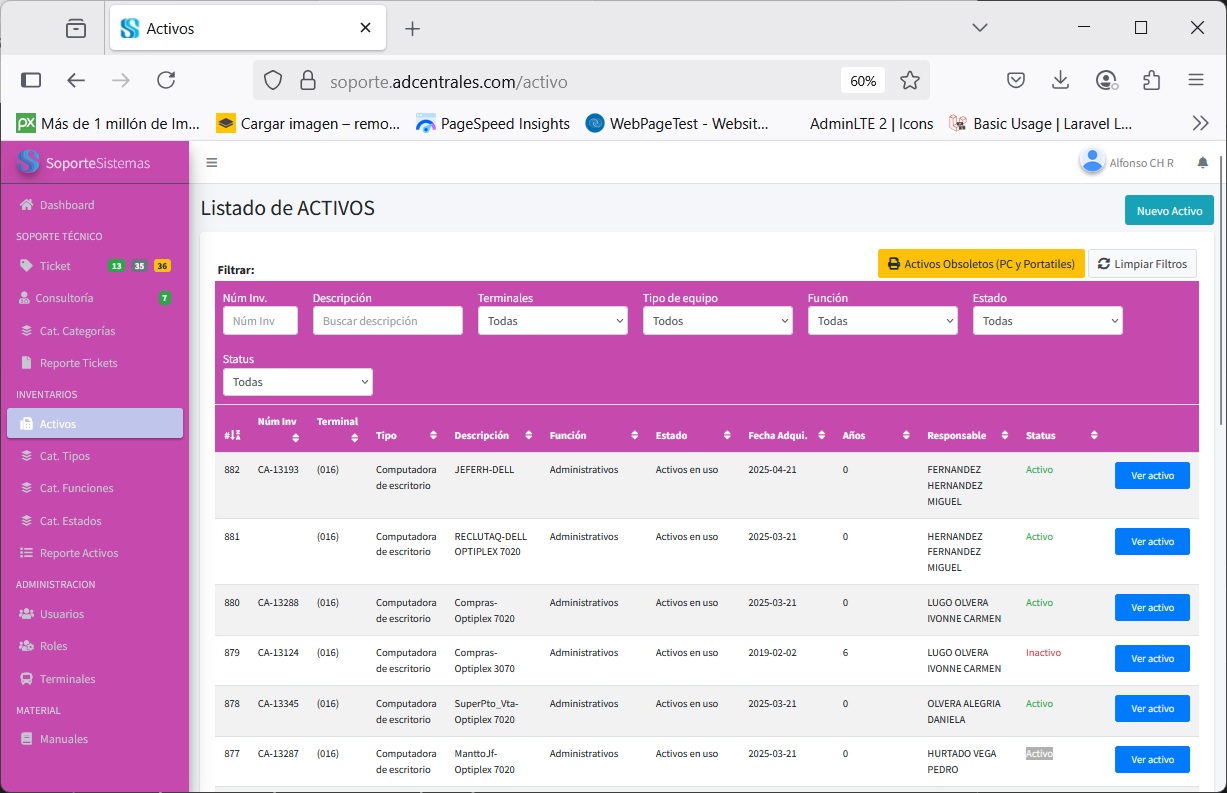The height and width of the screenshot is (793, 1227).
Task: Click the hamburger sidebar toggle icon
Action: 211,163
